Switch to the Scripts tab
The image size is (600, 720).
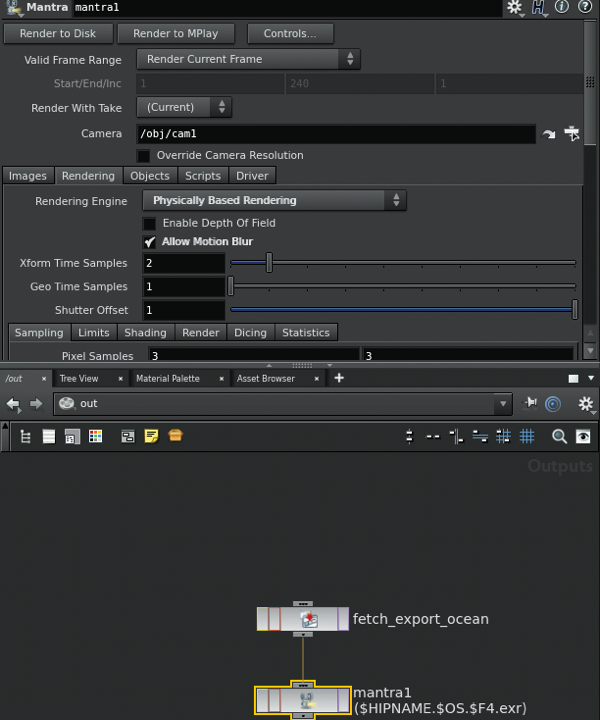tap(203, 176)
